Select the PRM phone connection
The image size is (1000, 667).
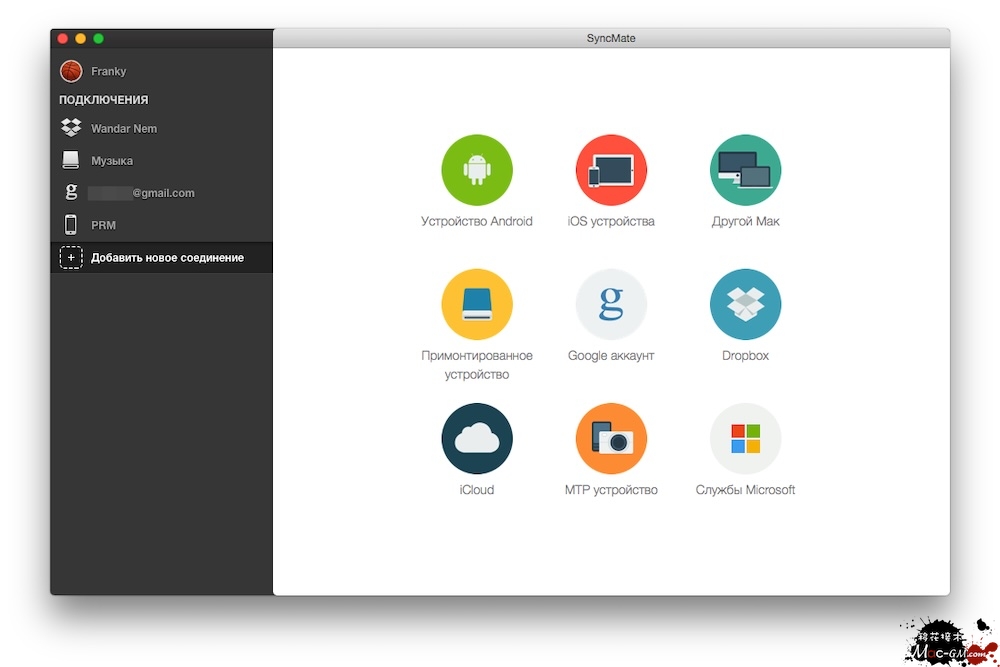[103, 226]
